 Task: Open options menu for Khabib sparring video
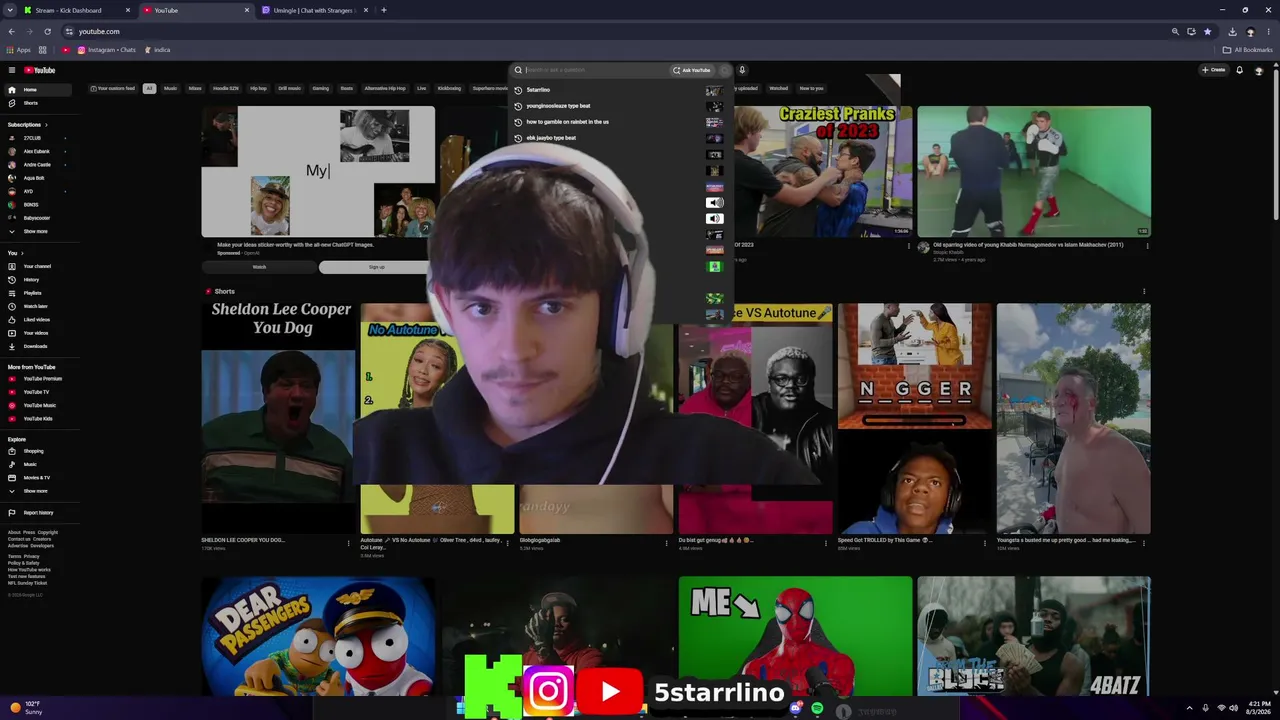coord(1147,245)
